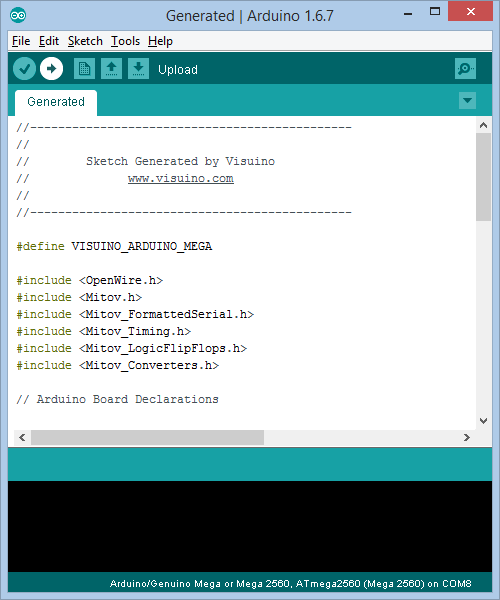
Task: Open the File menu
Action: [x=21, y=41]
